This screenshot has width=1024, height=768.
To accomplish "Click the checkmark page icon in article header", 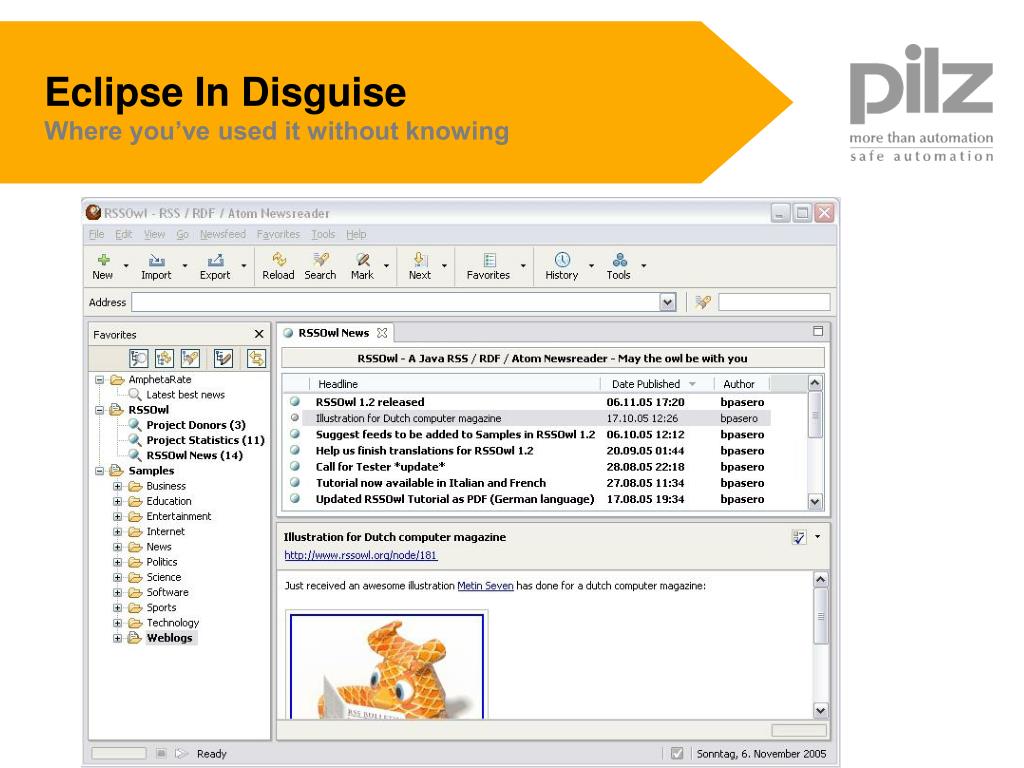I will [799, 537].
